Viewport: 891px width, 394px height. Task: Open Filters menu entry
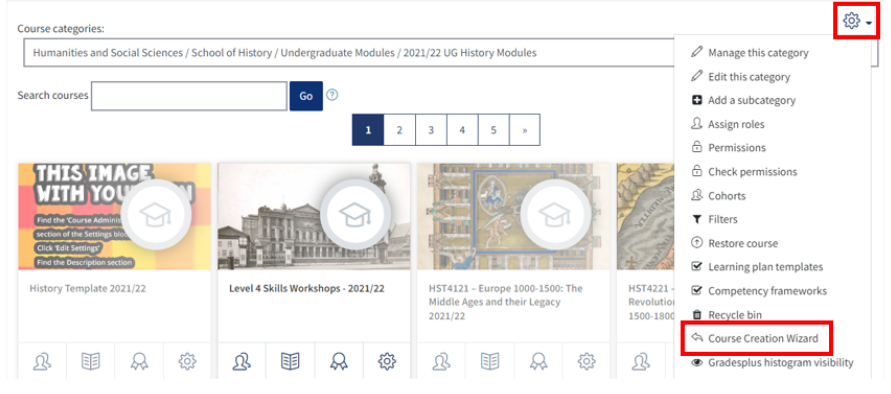click(723, 219)
